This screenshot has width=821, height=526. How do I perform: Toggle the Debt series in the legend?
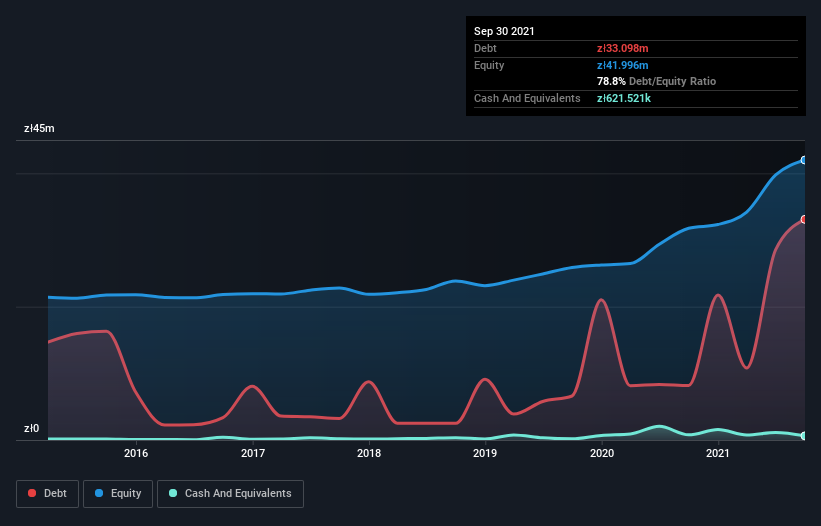[x=47, y=494]
